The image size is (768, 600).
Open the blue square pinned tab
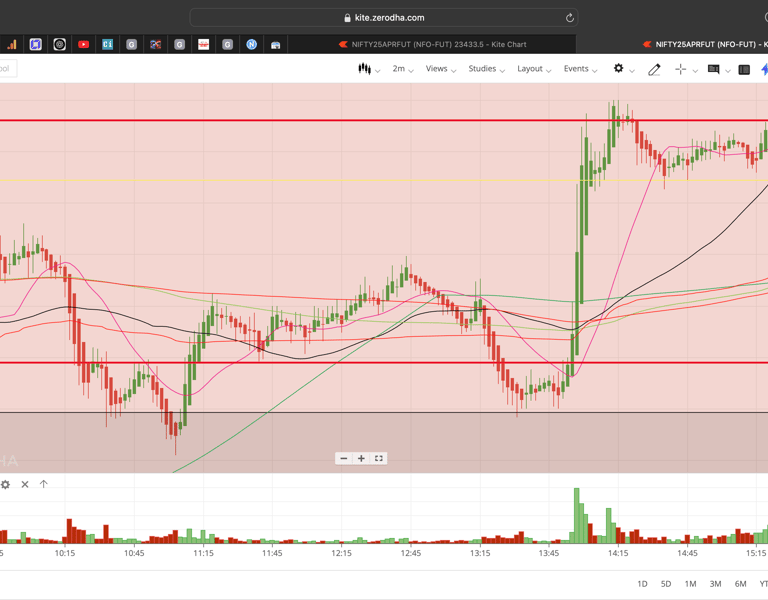pos(35,45)
